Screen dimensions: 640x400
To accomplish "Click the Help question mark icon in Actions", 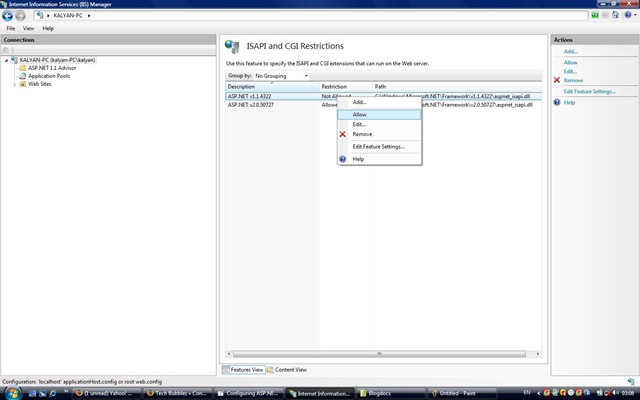I will pyautogui.click(x=556, y=102).
